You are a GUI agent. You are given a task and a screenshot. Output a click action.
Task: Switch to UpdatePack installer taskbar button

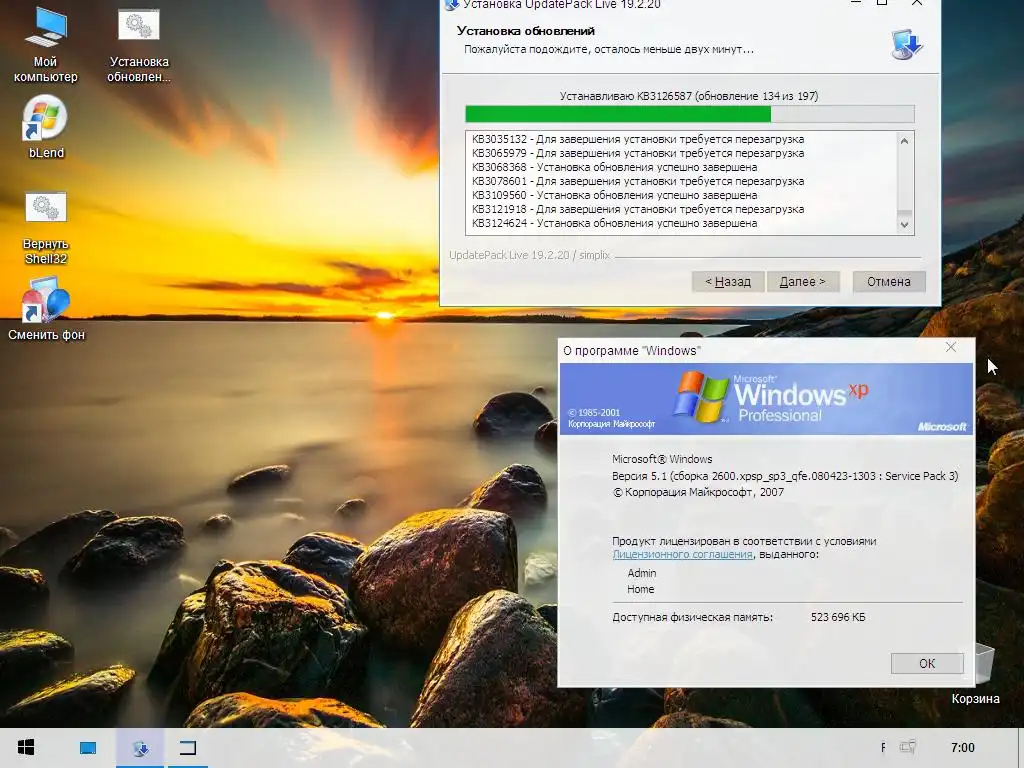[140, 748]
